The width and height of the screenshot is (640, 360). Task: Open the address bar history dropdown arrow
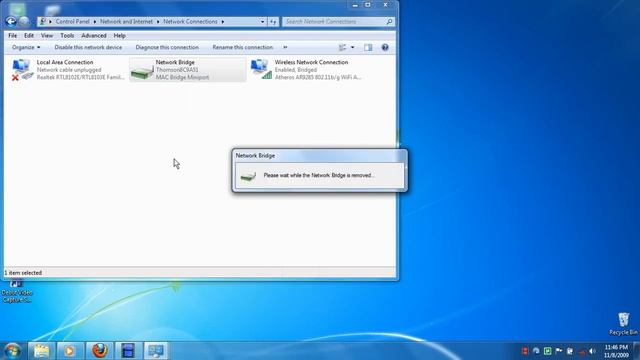click(262, 22)
